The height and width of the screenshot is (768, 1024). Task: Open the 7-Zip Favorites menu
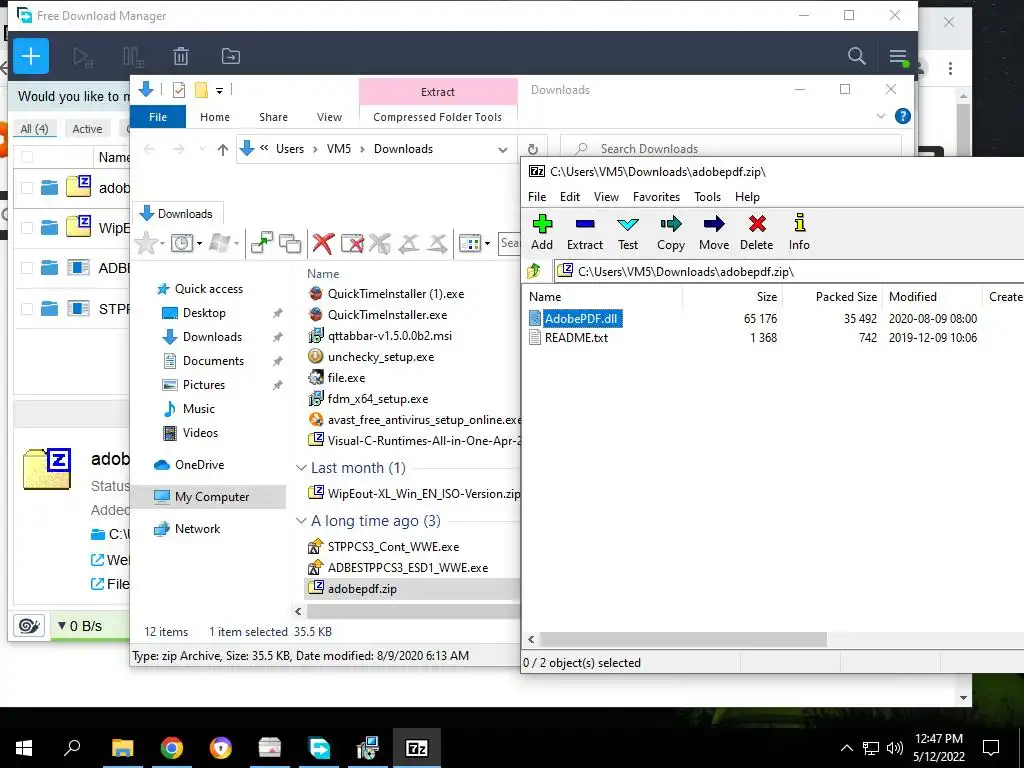point(656,197)
